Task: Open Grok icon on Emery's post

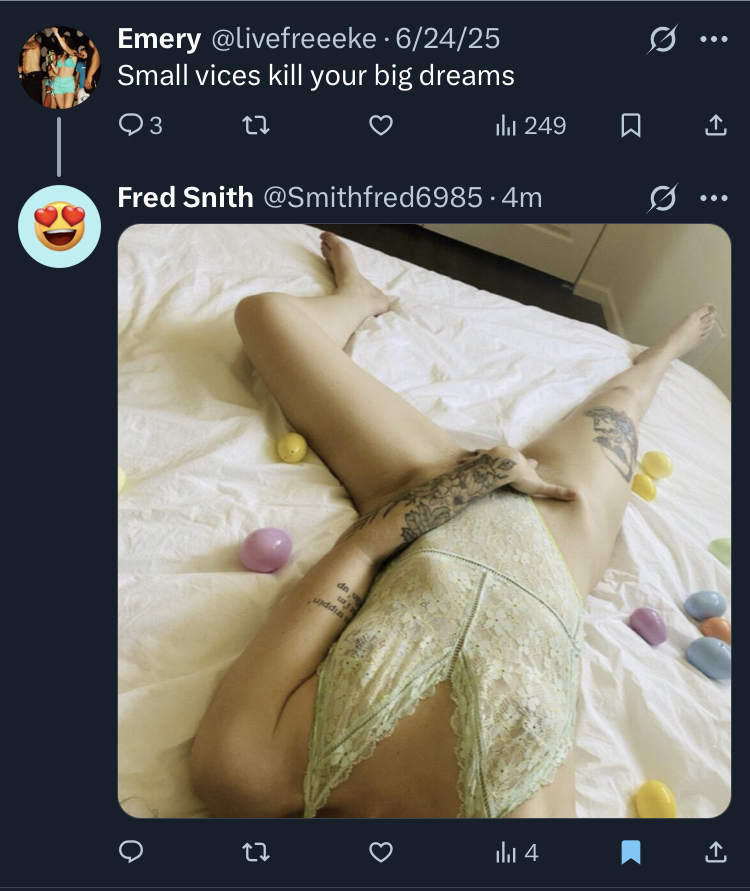Action: [662, 39]
